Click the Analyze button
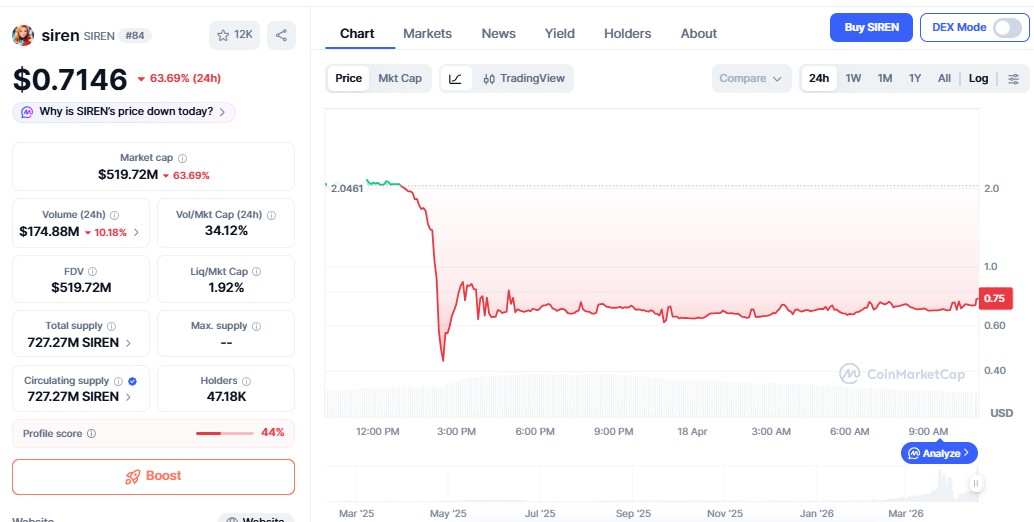Image resolution: width=1034 pixels, height=522 pixels. [939, 453]
